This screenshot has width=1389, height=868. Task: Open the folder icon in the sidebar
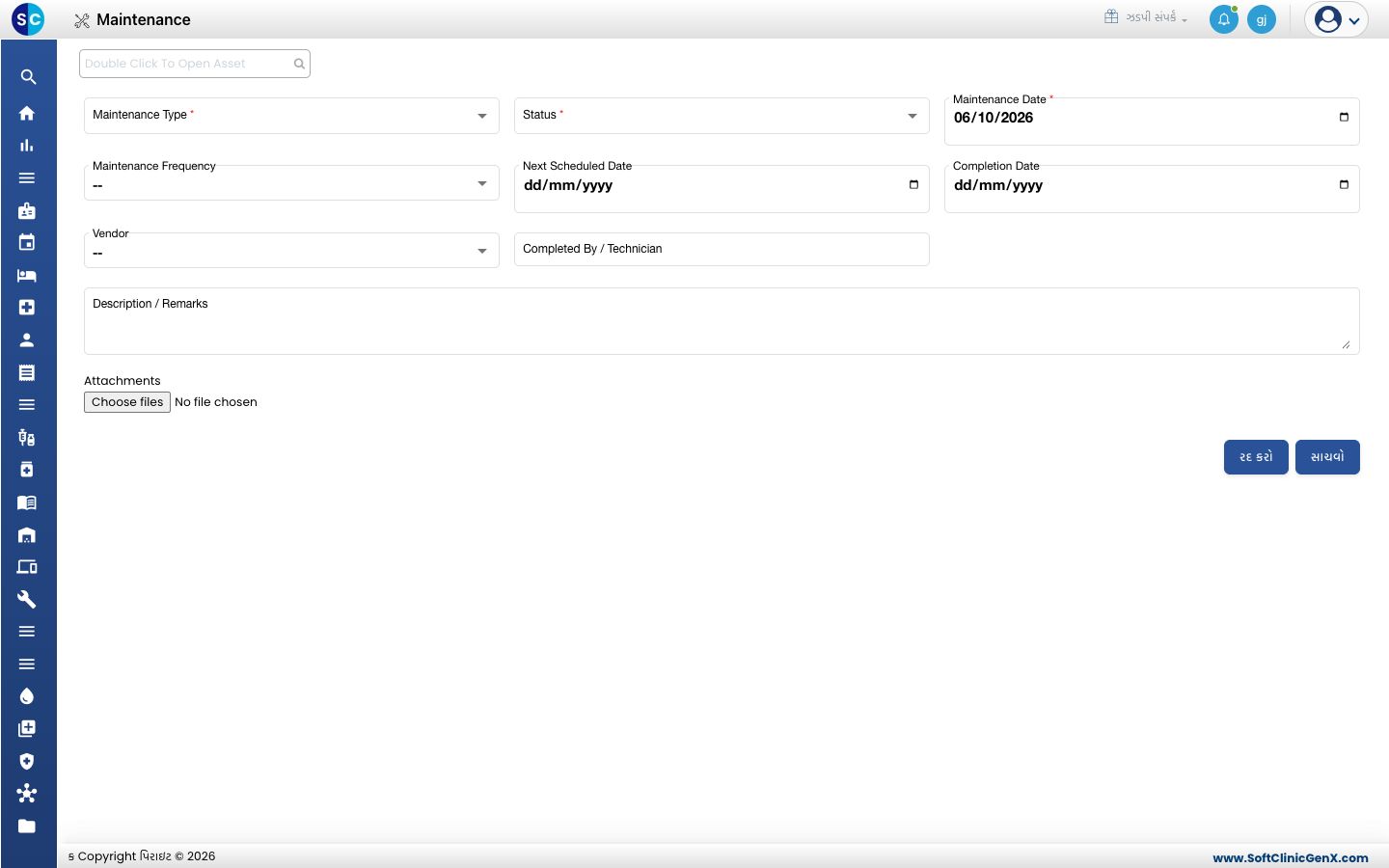27,826
